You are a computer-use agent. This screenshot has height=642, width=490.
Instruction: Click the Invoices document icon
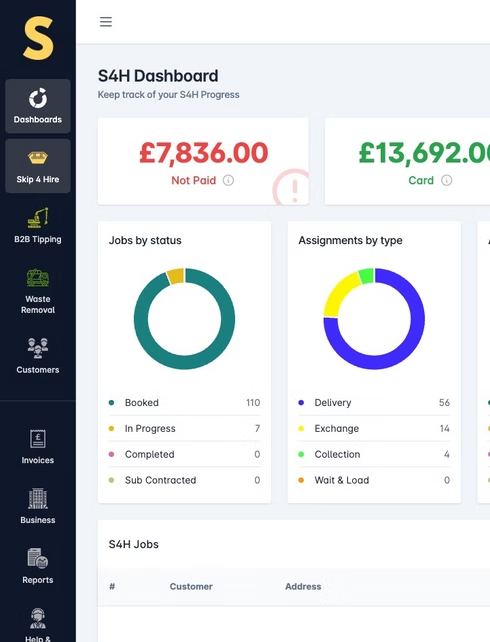(38, 439)
